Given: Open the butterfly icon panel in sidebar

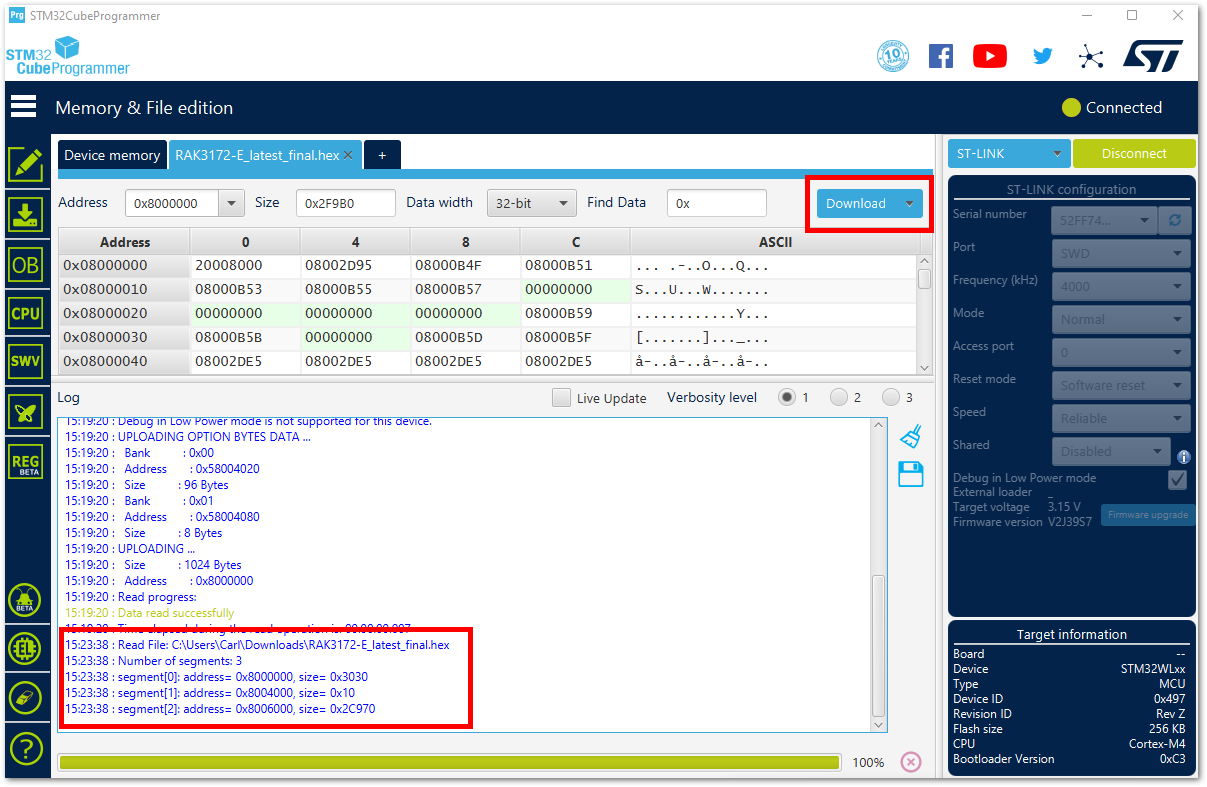Looking at the screenshot, I should tap(25, 412).
